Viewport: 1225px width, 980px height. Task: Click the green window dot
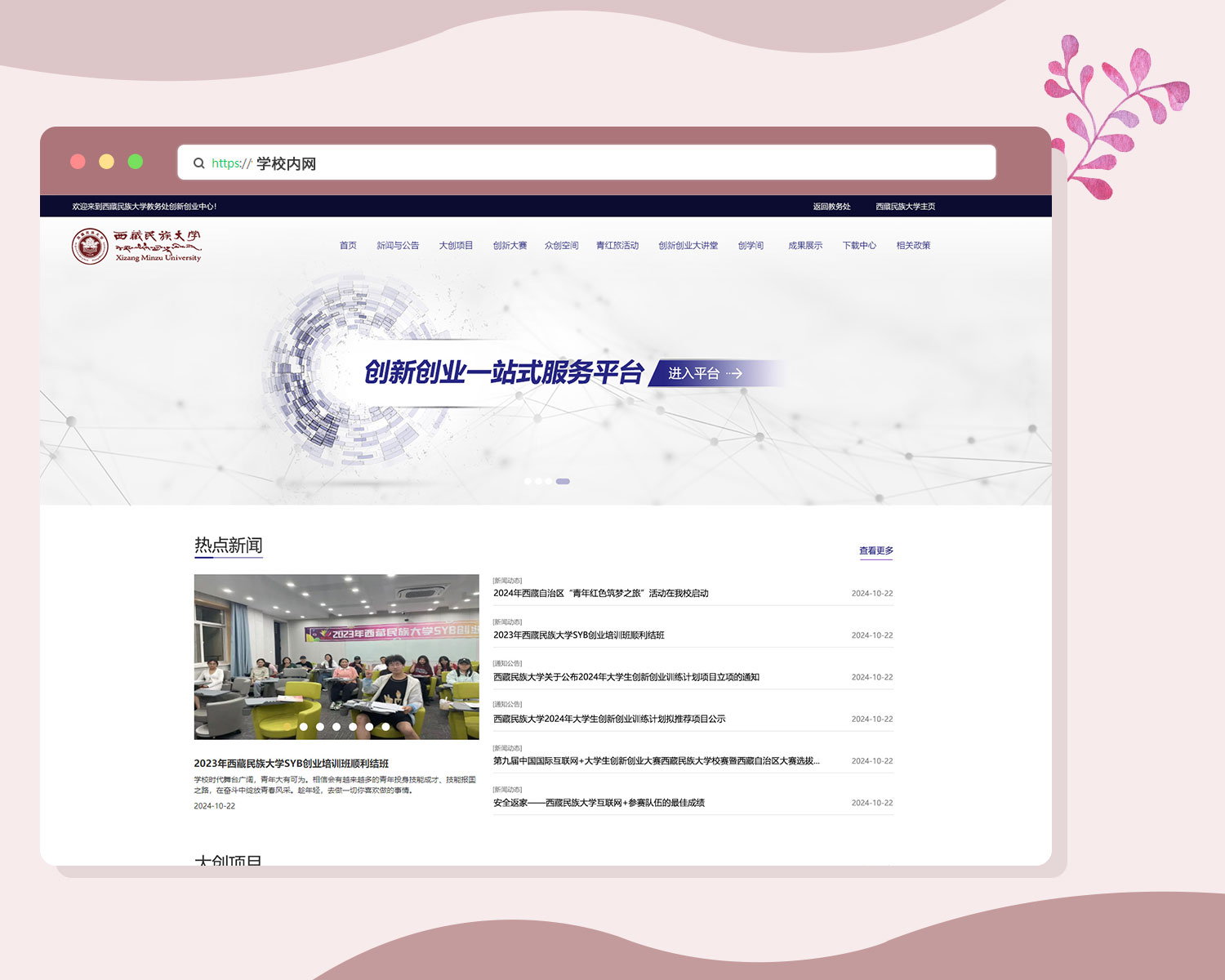click(x=136, y=162)
